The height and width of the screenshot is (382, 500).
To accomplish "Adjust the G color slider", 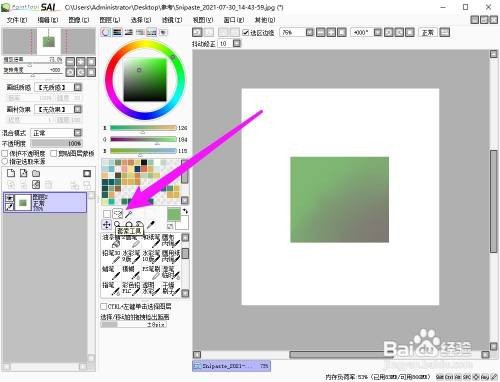I will 143,139.
